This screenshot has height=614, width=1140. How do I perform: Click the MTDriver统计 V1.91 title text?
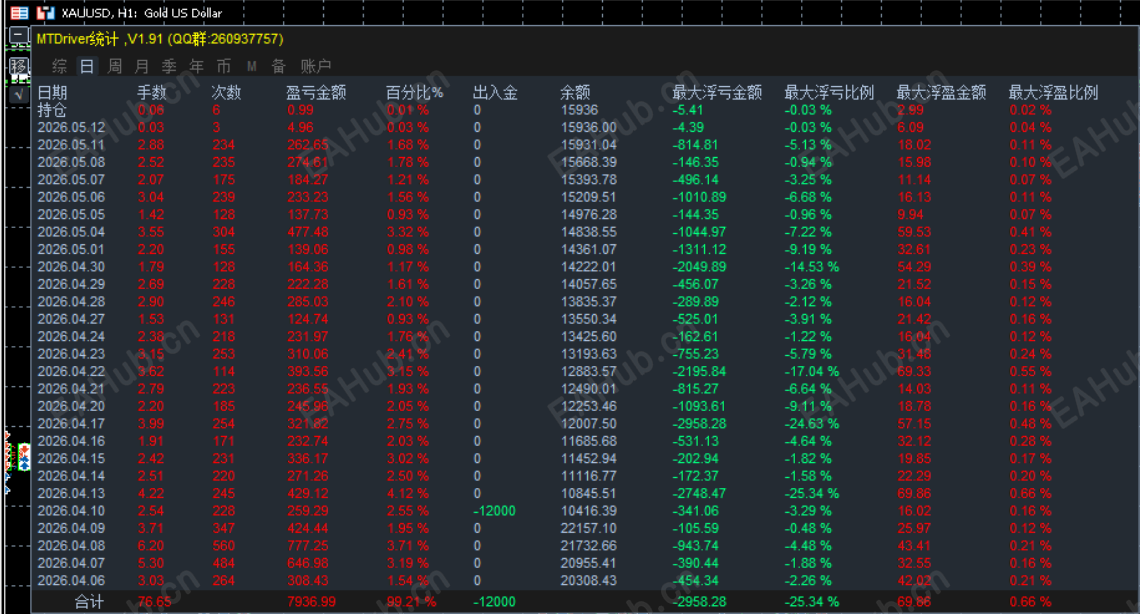160,39
